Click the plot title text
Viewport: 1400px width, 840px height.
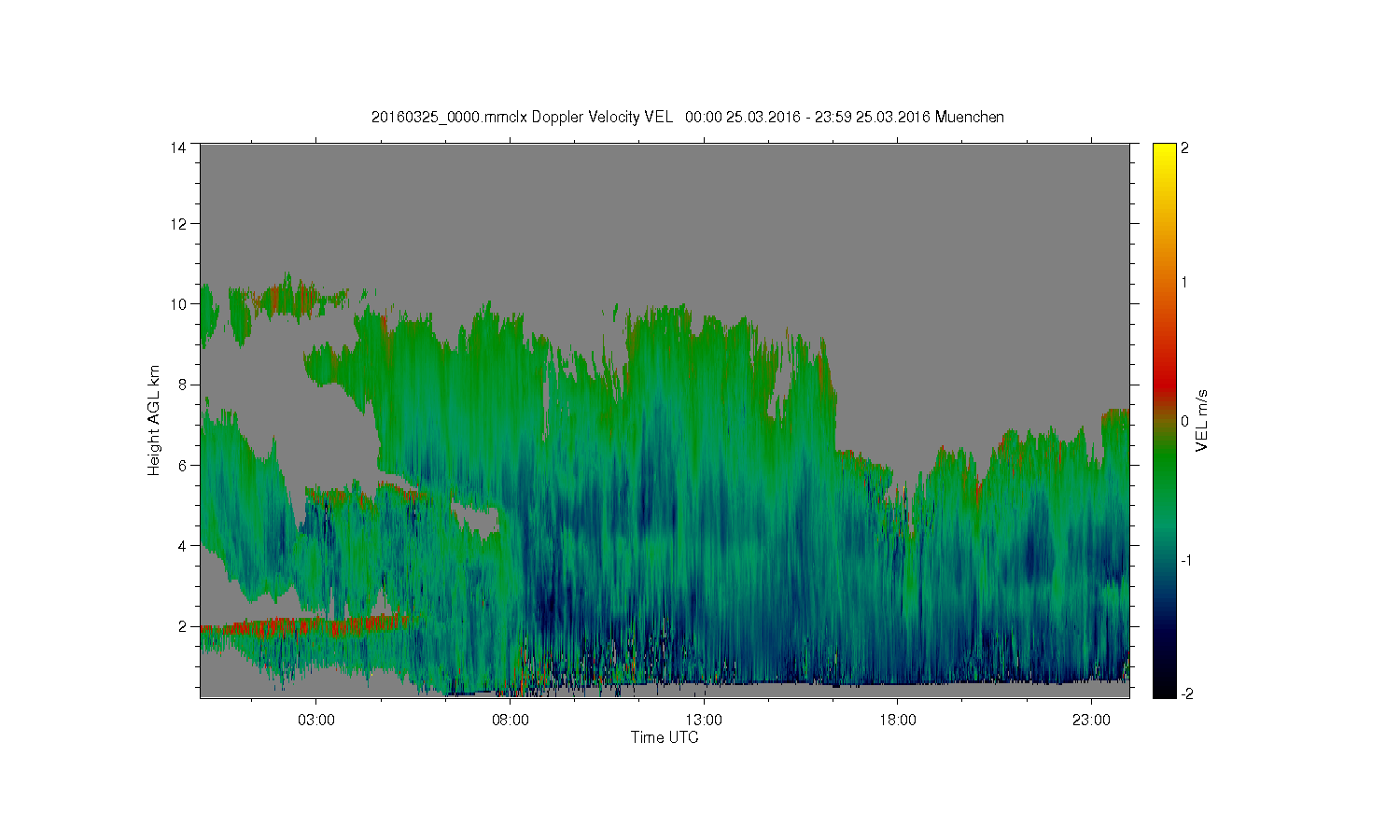(688, 117)
